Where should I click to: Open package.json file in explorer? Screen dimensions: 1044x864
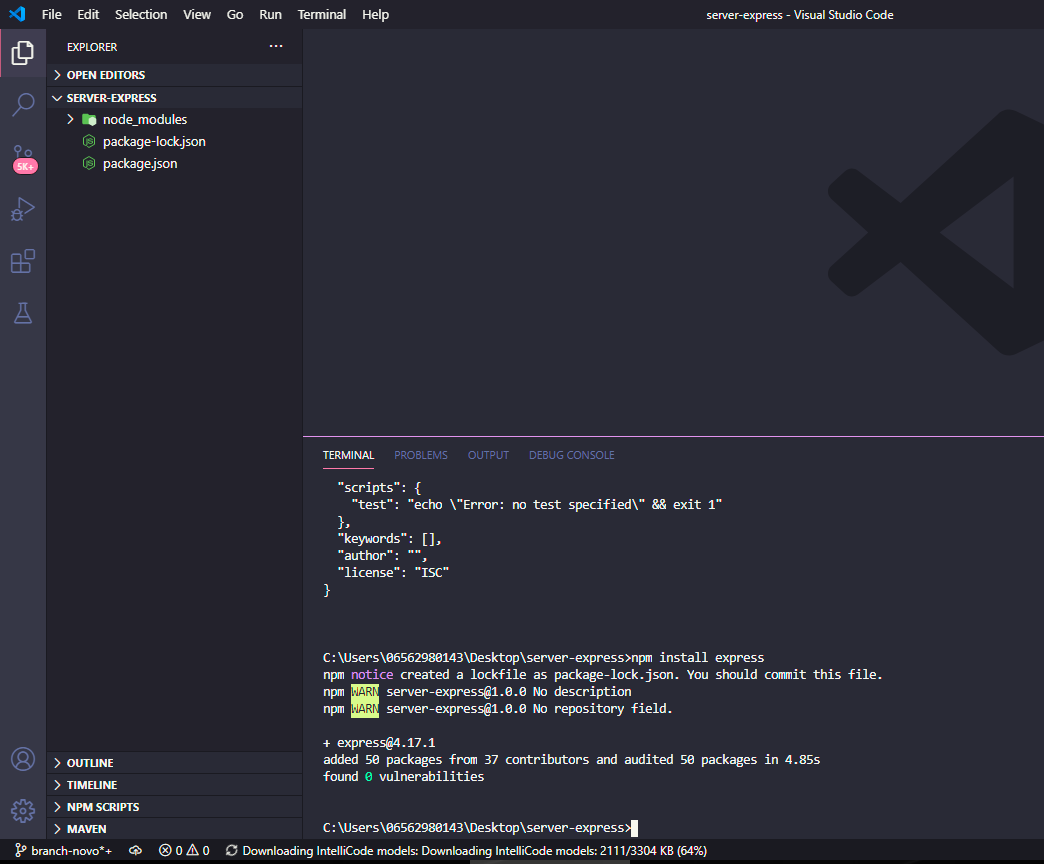[x=139, y=163]
